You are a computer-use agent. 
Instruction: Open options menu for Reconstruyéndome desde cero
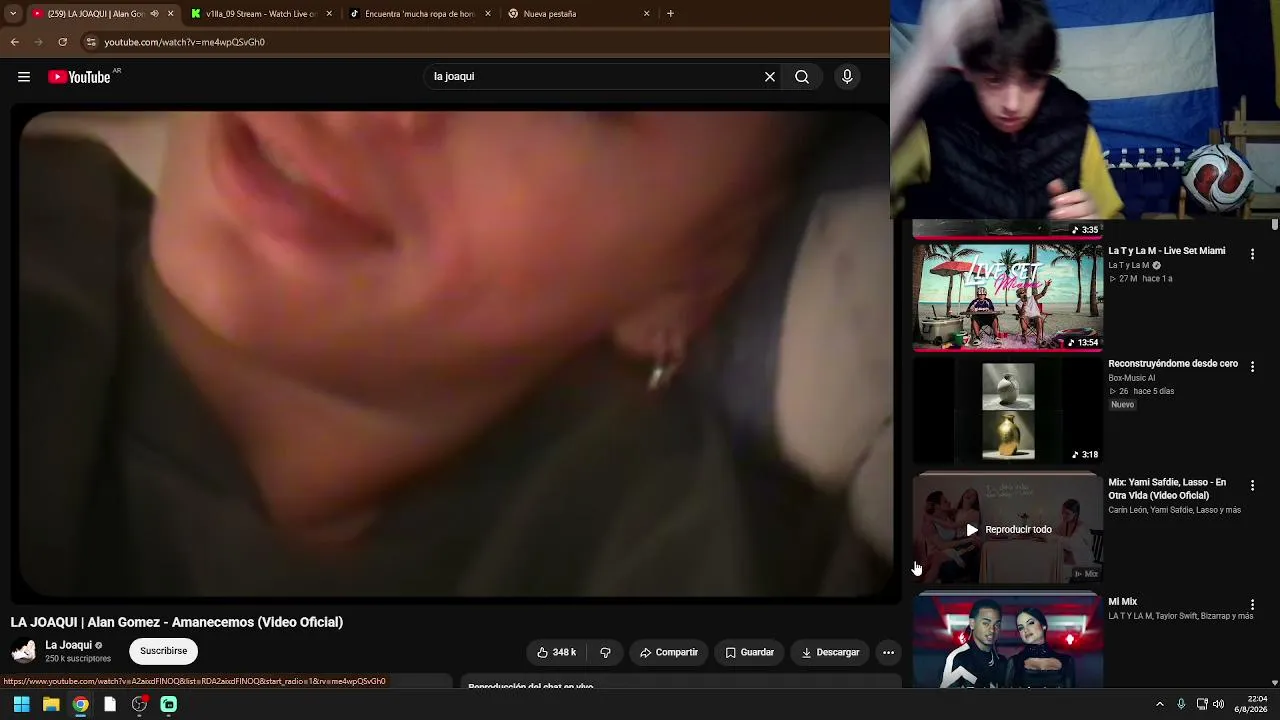pos(1252,367)
